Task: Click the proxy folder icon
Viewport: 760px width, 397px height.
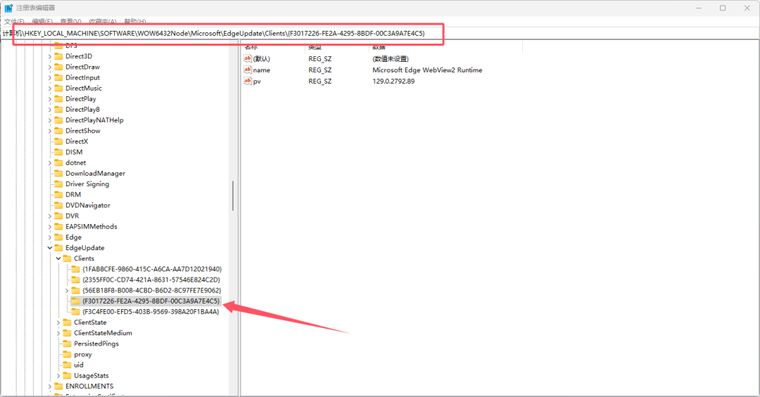Action: pyautogui.click(x=67, y=354)
